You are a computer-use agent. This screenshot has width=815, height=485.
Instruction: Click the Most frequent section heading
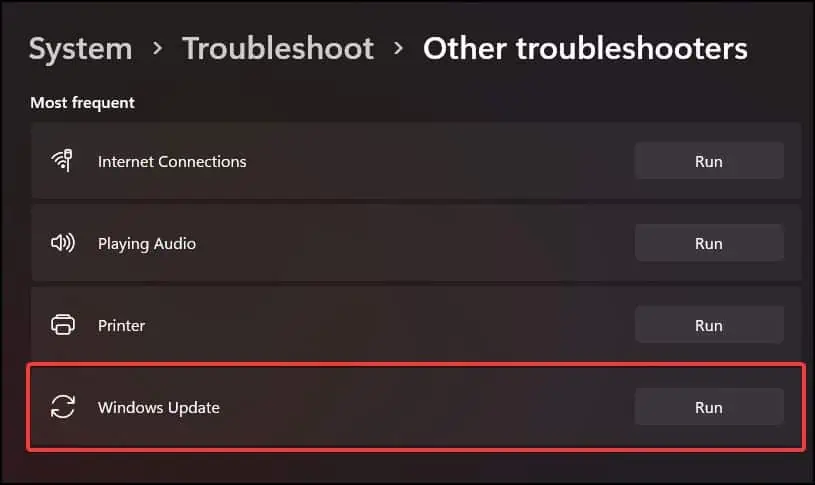tap(82, 103)
